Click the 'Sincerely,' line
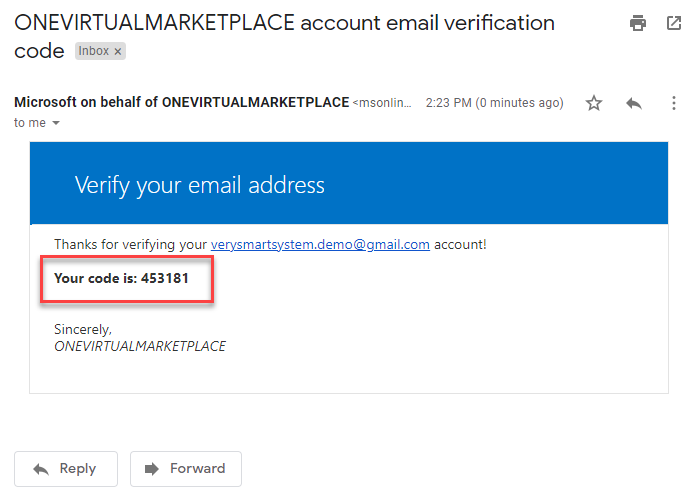Viewport: 699px width, 502px height. click(83, 329)
